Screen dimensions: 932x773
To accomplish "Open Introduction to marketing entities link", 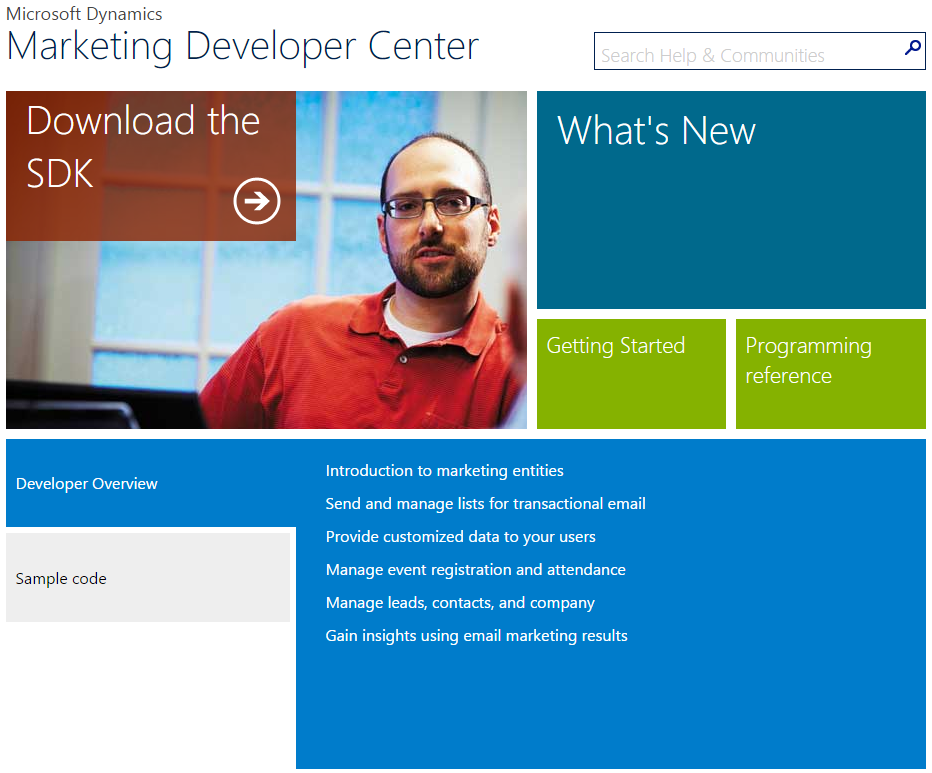I will pos(444,470).
